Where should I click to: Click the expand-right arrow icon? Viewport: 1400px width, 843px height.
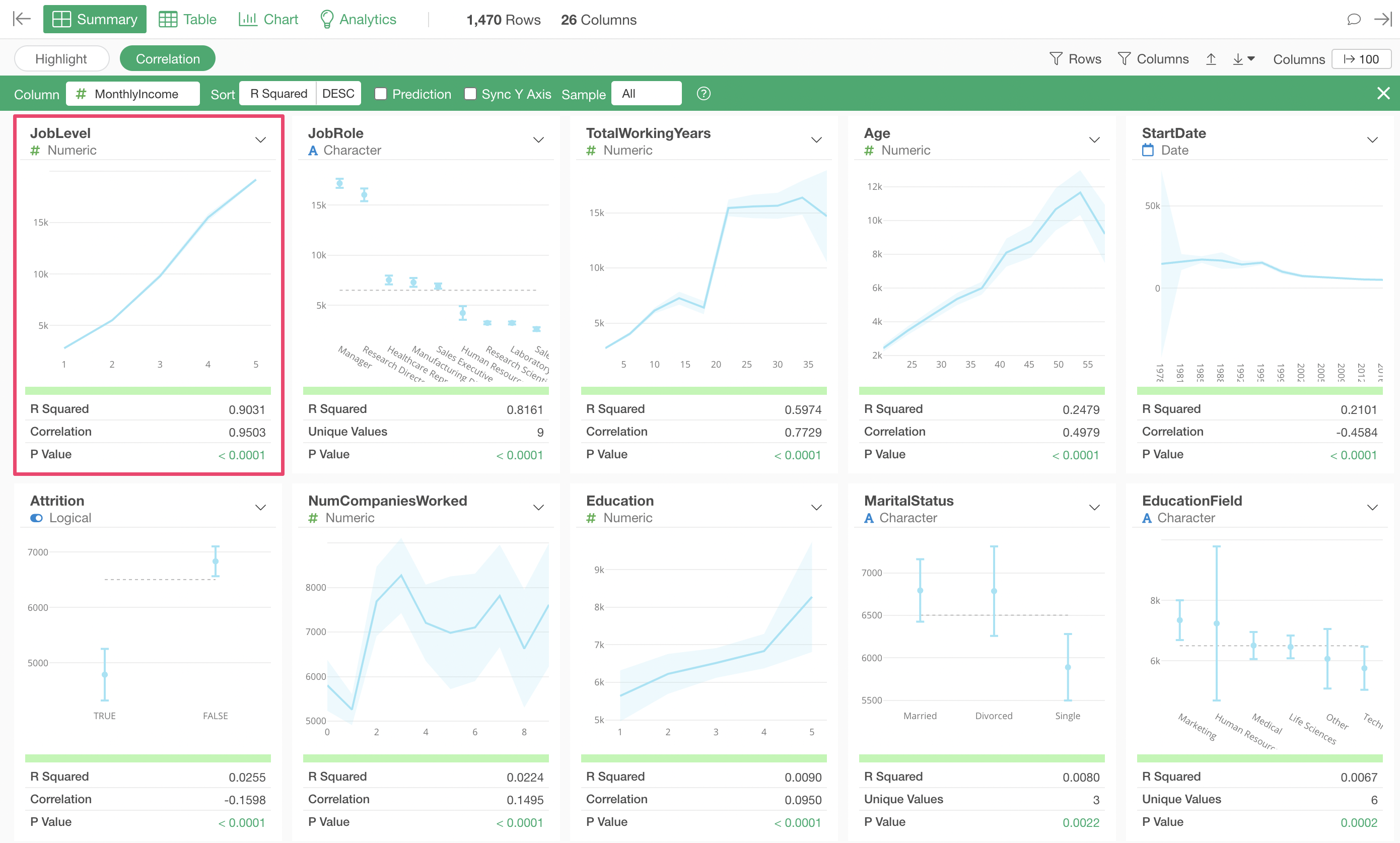coord(1383,19)
